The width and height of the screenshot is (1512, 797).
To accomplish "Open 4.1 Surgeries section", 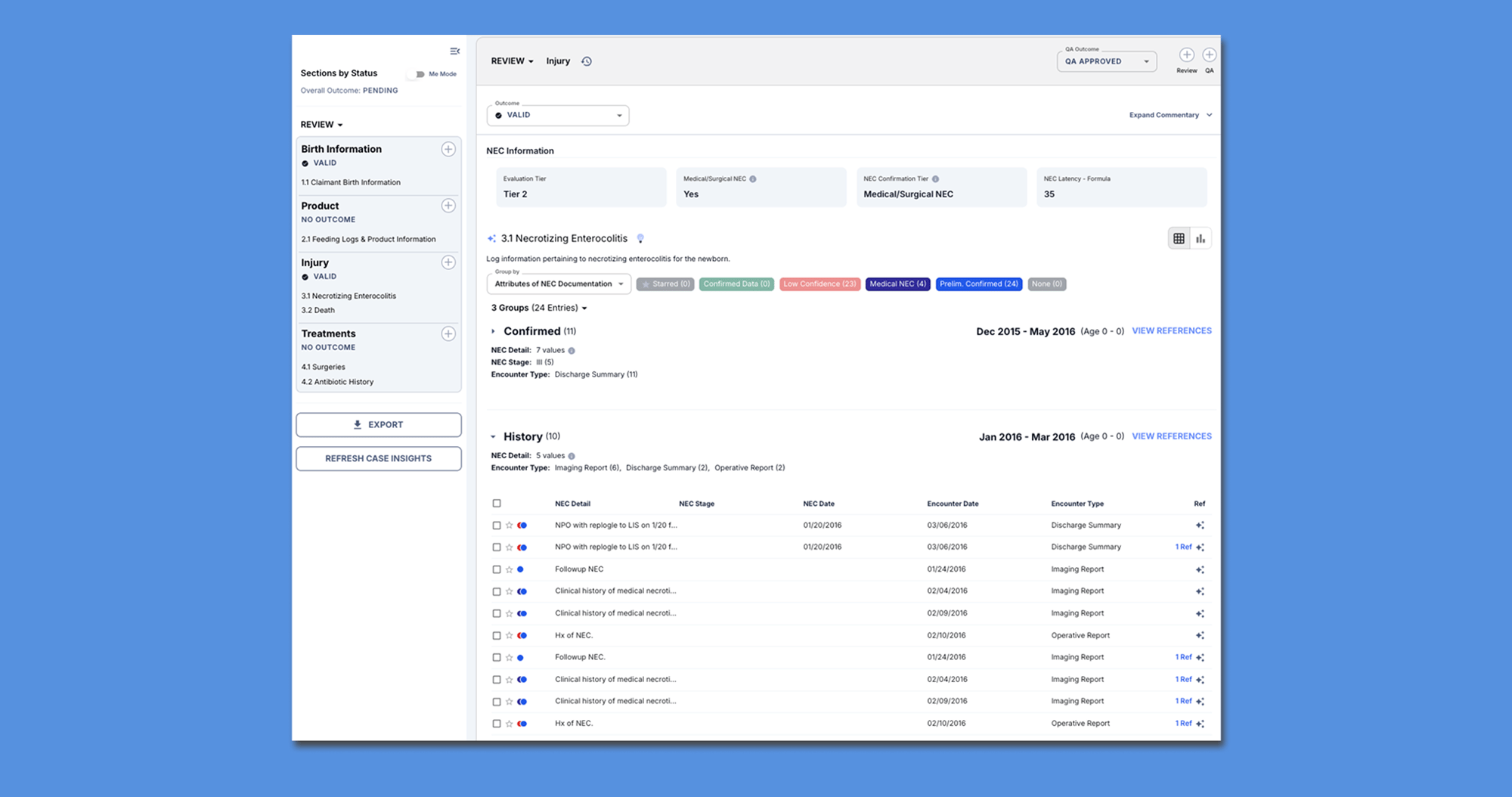I will point(323,367).
